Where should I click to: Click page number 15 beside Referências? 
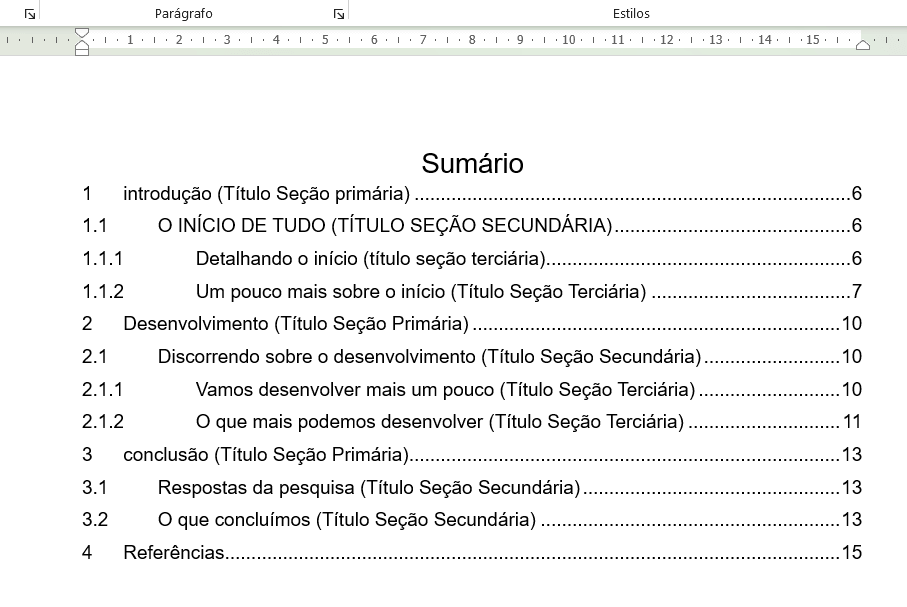[850, 552]
